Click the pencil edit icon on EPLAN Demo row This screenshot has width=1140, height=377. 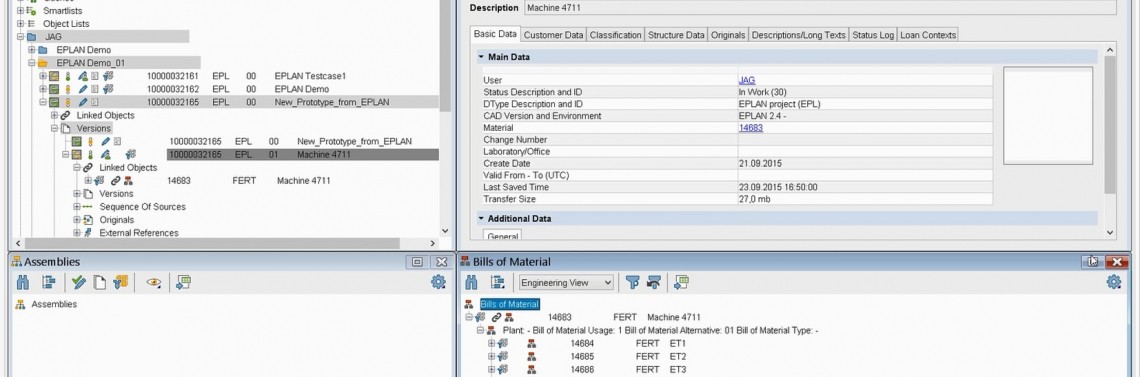click(x=83, y=89)
